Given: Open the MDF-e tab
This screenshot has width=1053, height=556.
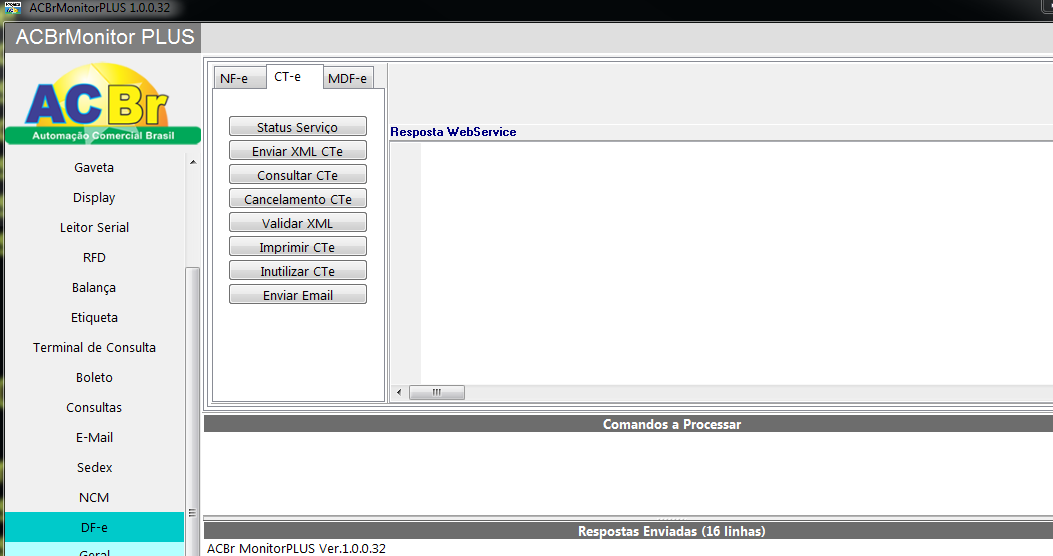Looking at the screenshot, I should pos(348,78).
